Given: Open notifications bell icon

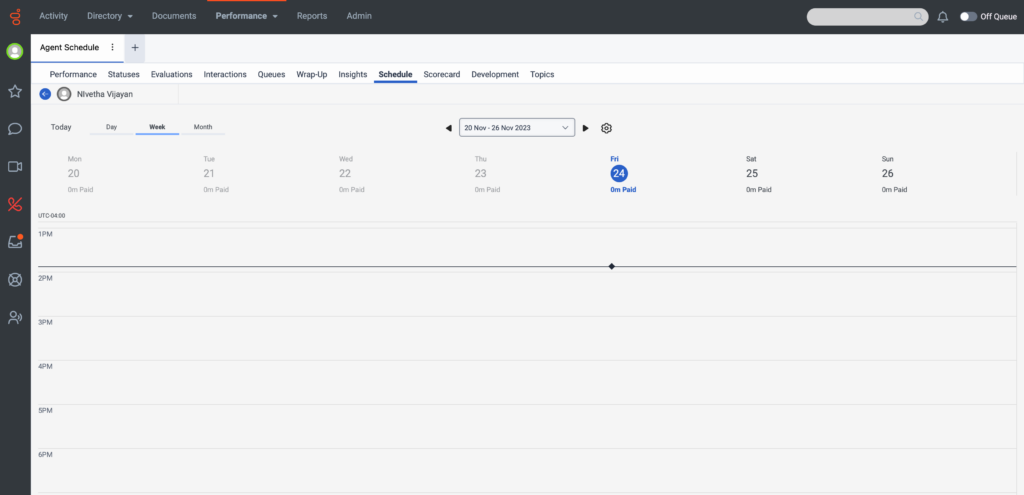Looking at the screenshot, I should 942,17.
